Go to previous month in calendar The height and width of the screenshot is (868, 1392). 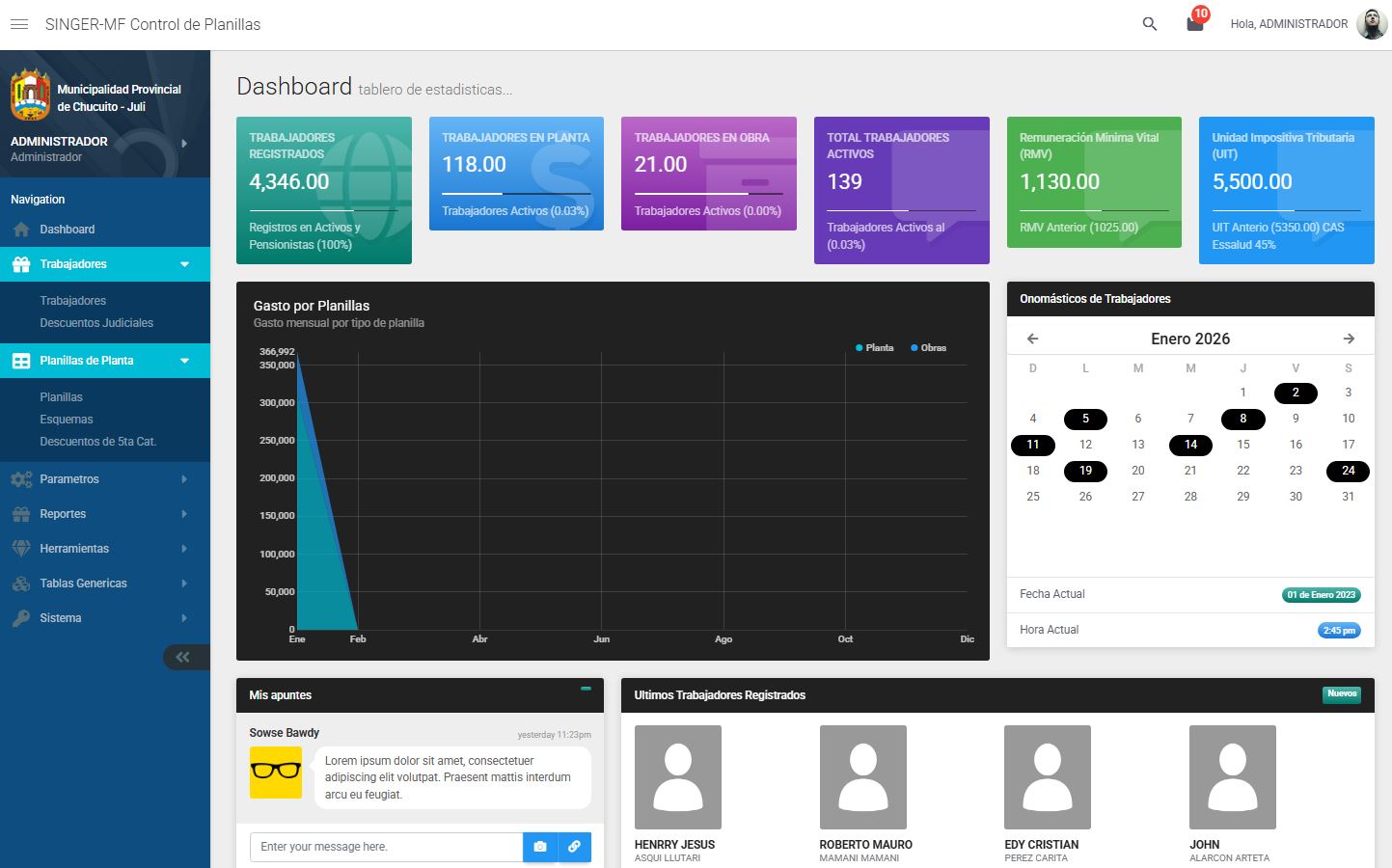tap(1033, 339)
